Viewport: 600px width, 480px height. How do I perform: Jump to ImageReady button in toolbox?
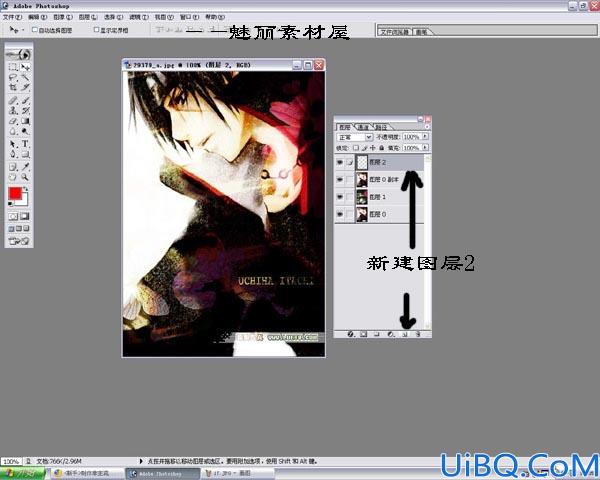(x=19, y=241)
